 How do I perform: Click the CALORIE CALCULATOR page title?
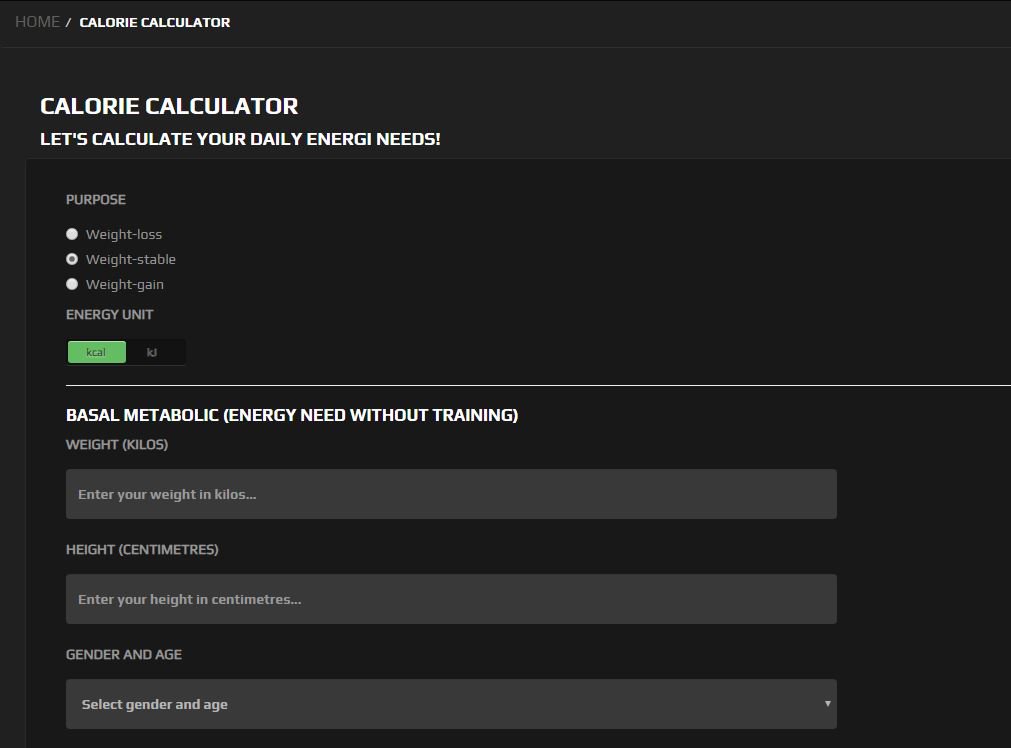point(168,106)
